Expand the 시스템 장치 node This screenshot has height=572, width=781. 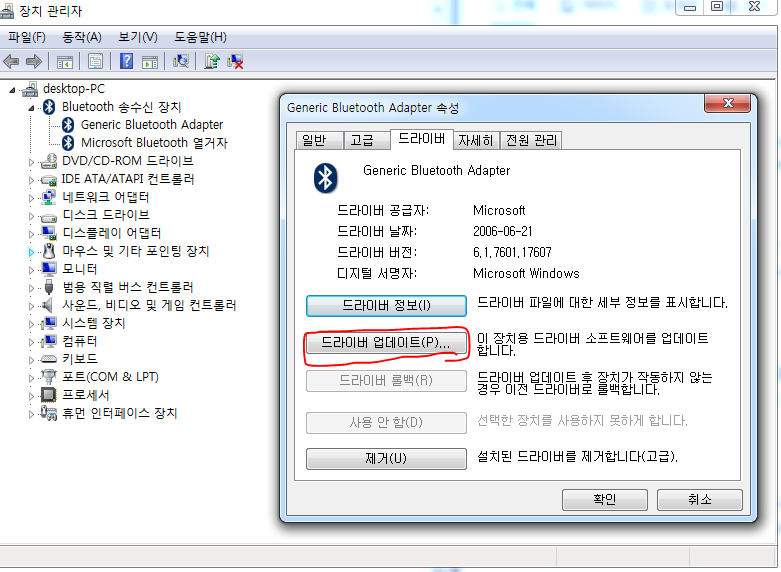click(31, 324)
